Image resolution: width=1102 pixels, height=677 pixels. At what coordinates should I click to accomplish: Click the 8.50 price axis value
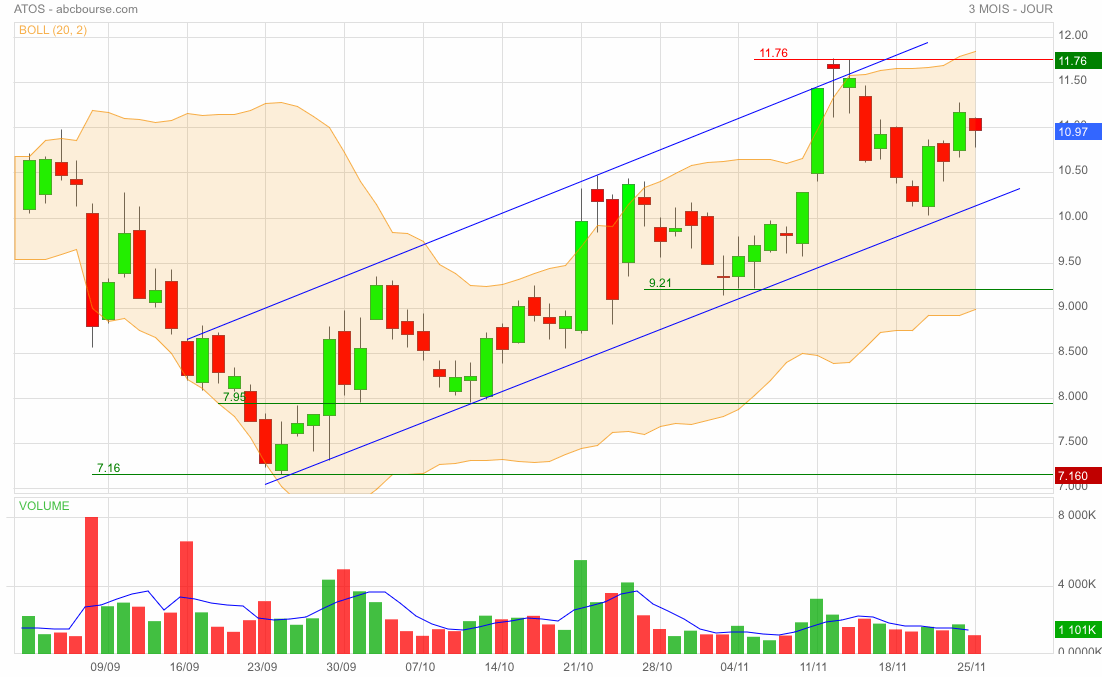(1073, 352)
